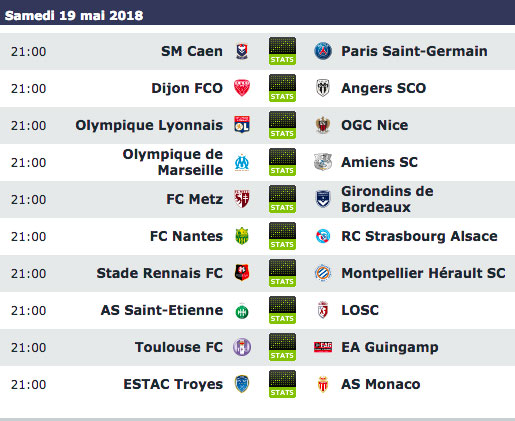Click the EA Guingamp logo
Image resolution: width=515 pixels, height=421 pixels.
coord(323,347)
